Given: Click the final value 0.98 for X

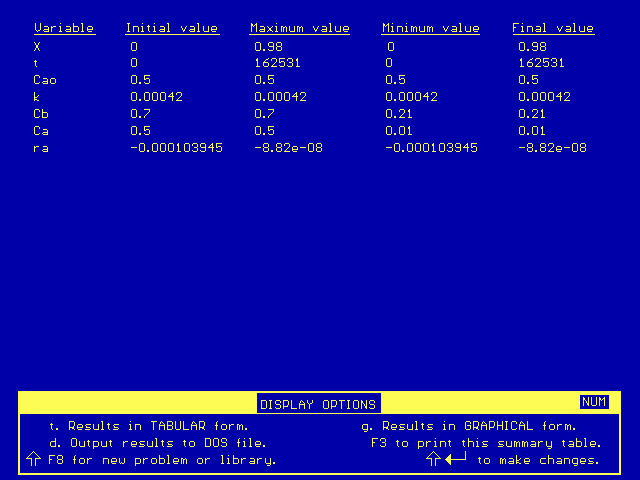Looking at the screenshot, I should 532,46.
